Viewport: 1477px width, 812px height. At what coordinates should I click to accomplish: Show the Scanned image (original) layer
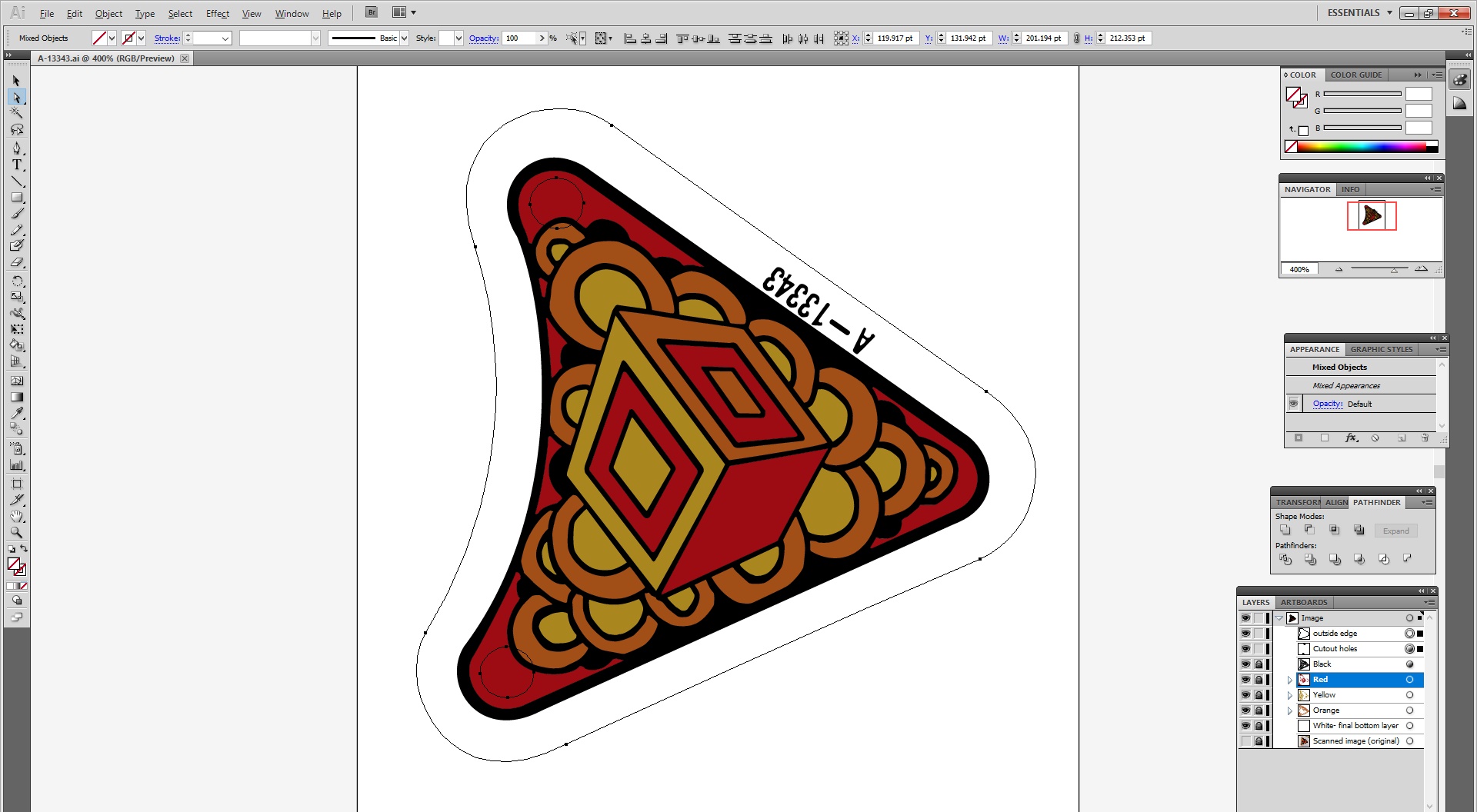click(1245, 741)
